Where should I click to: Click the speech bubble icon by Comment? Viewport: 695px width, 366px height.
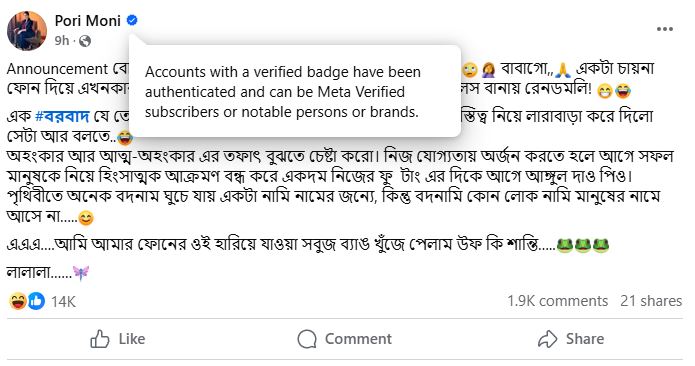coord(307,339)
